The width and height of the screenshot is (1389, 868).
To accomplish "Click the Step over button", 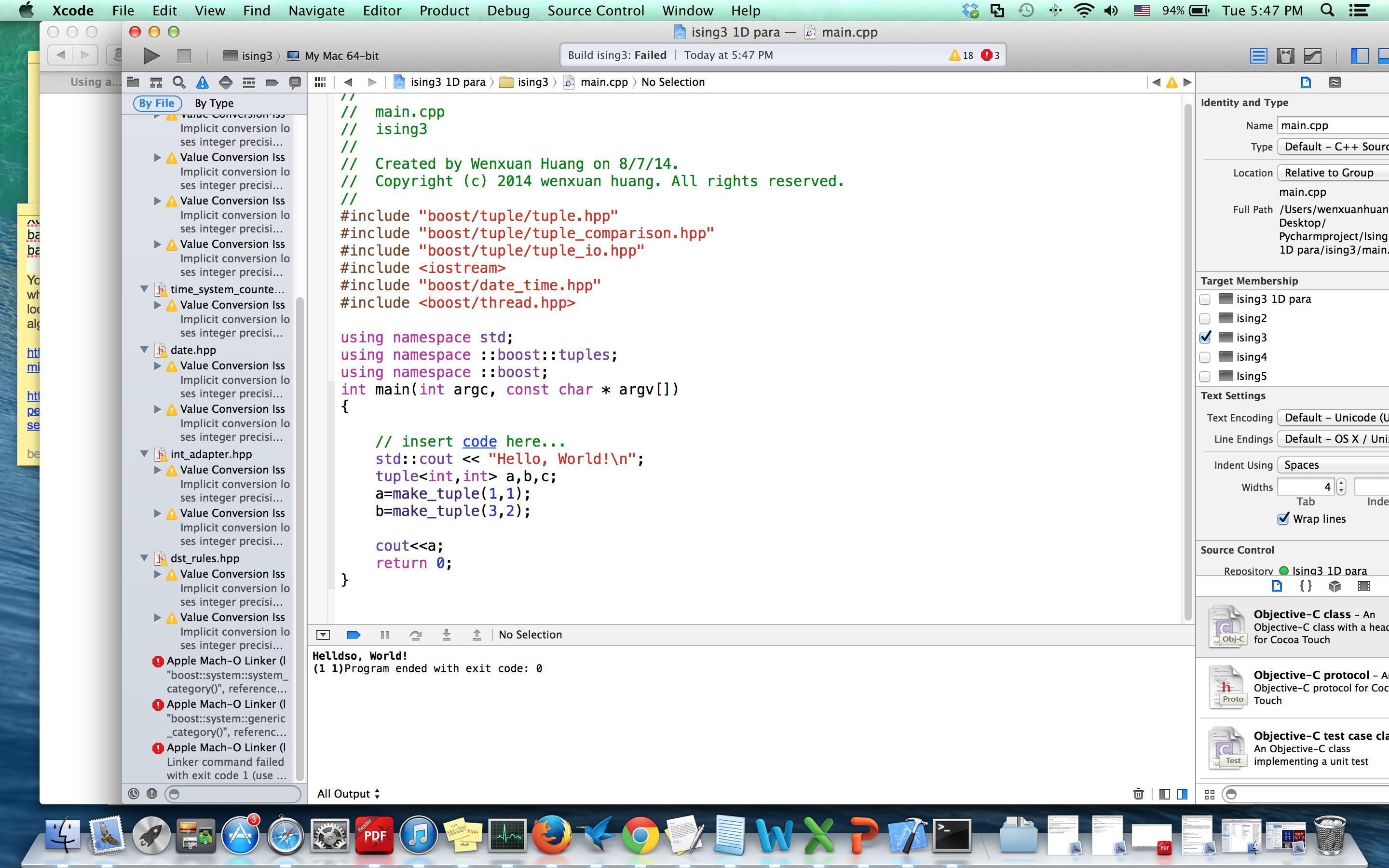I will (415, 634).
